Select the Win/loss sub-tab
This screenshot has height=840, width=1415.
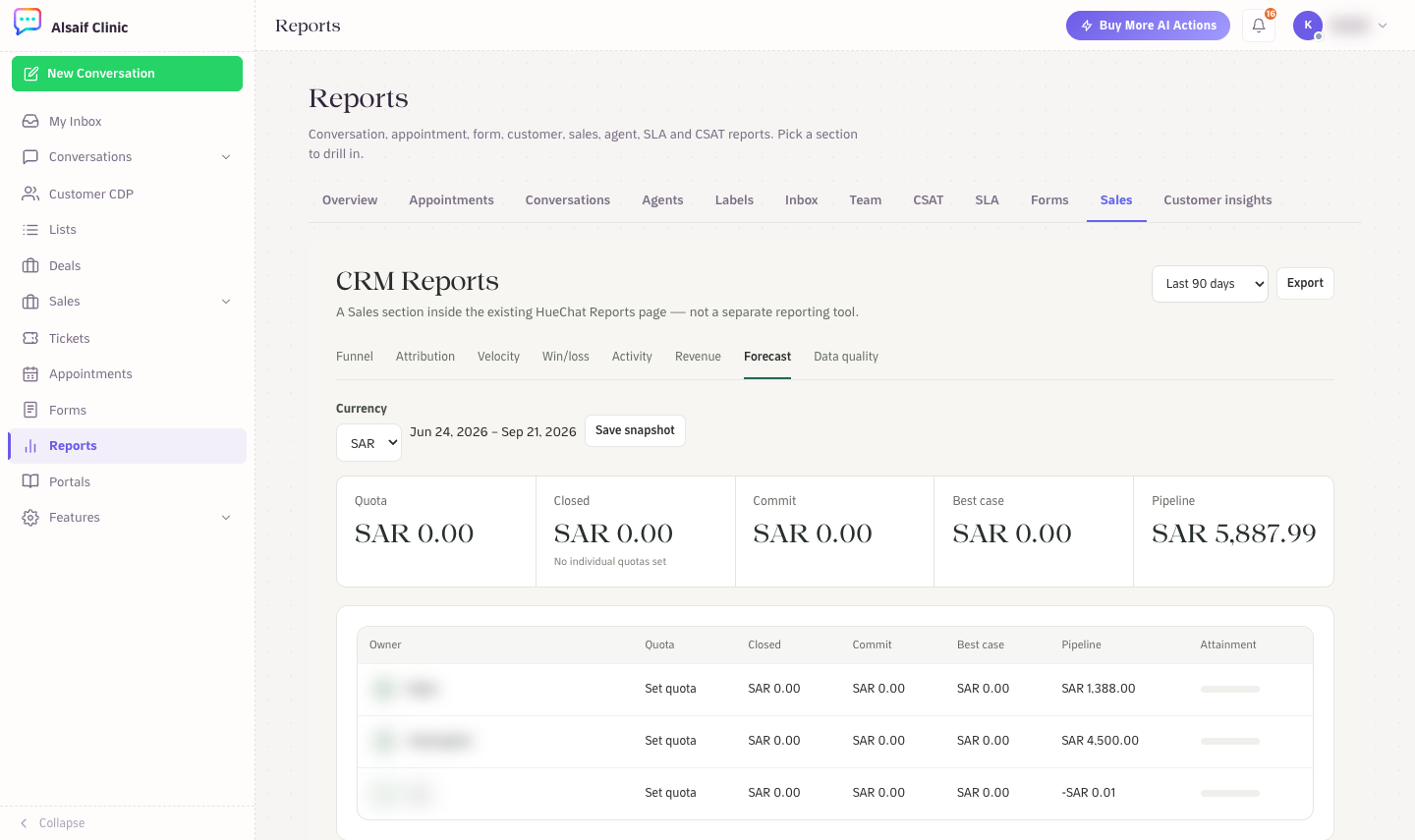(x=566, y=357)
